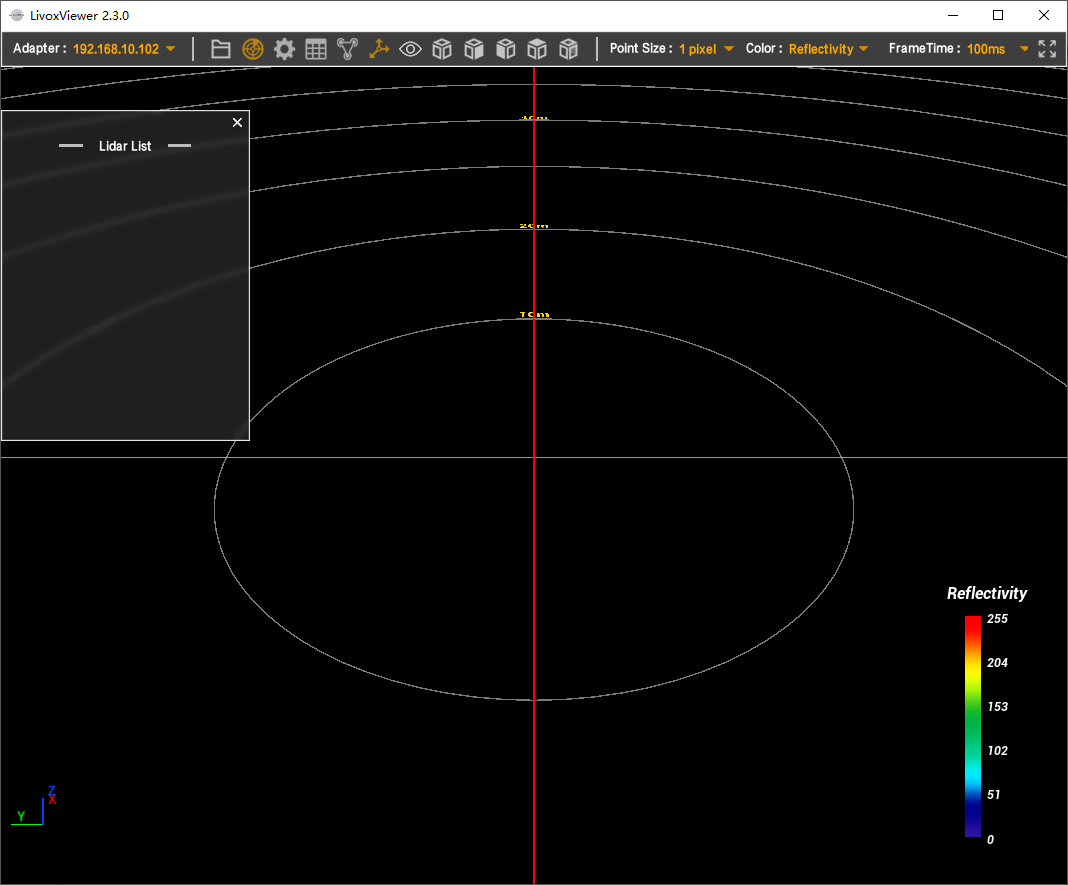1068x885 pixels.
Task: Click the triangular node network icon
Action: [x=347, y=49]
